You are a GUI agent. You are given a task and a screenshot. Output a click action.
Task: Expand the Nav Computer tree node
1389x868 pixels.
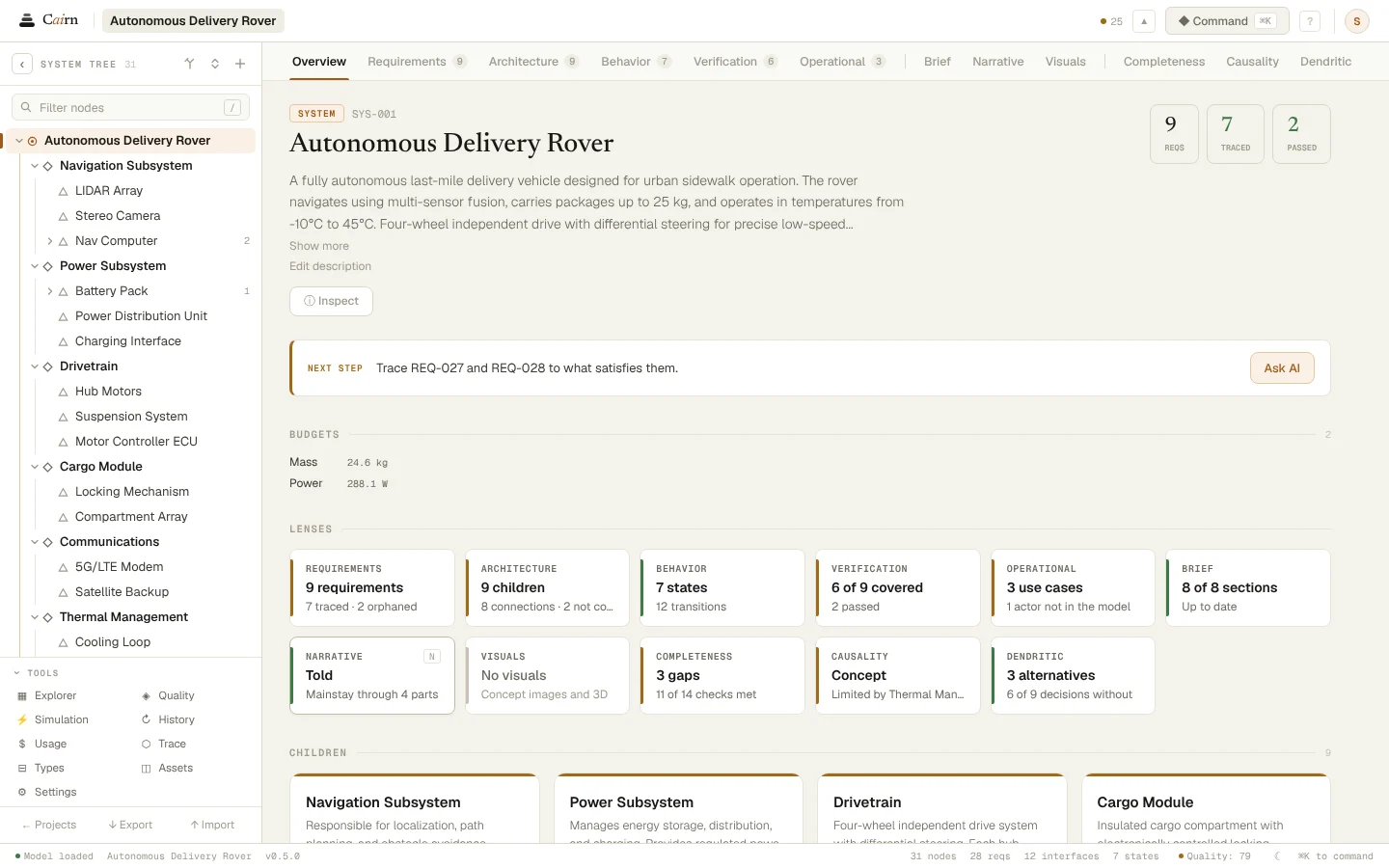50,241
